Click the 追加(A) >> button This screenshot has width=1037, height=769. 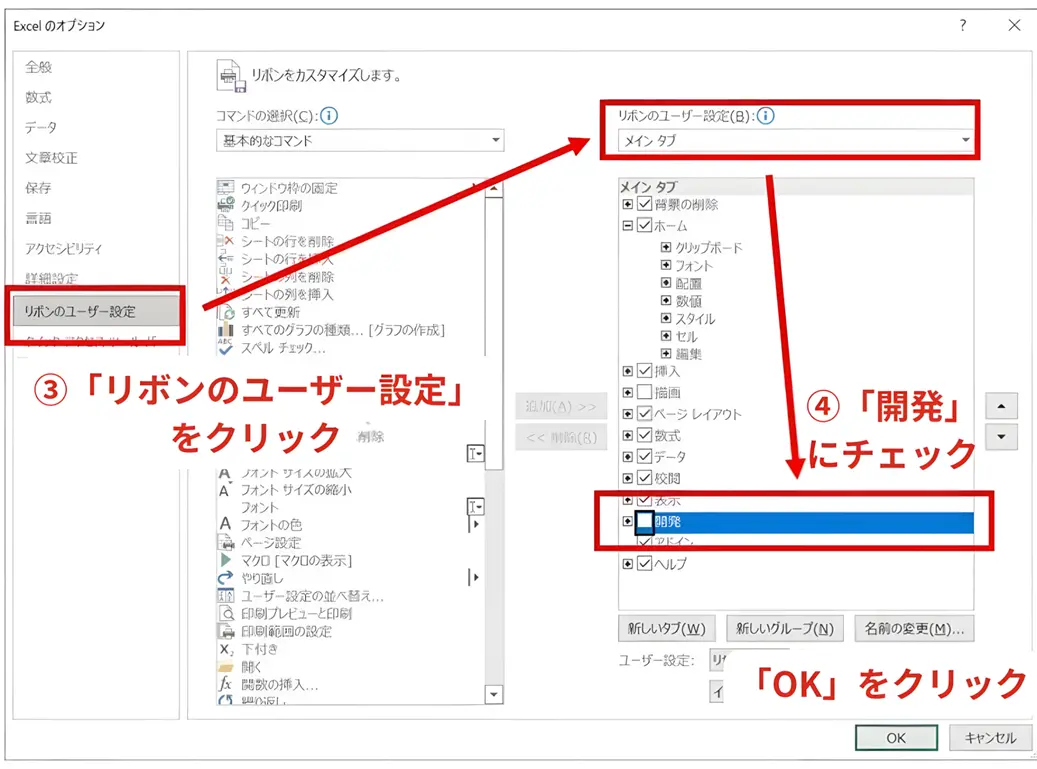click(561, 406)
